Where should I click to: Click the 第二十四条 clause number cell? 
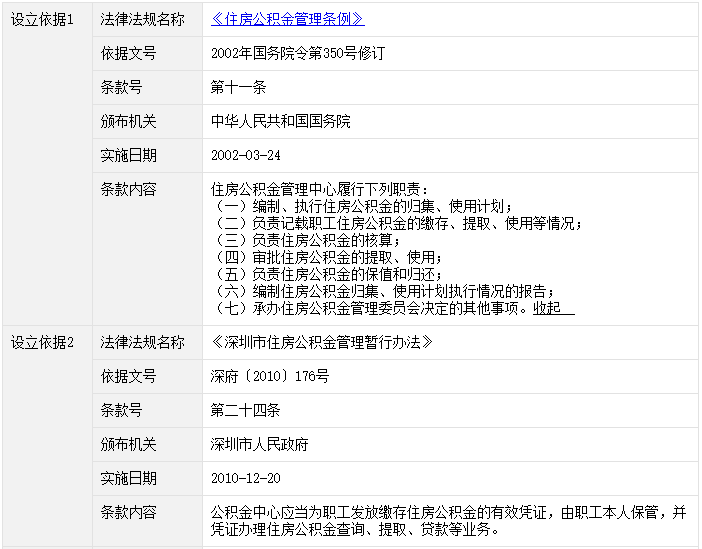click(245, 410)
